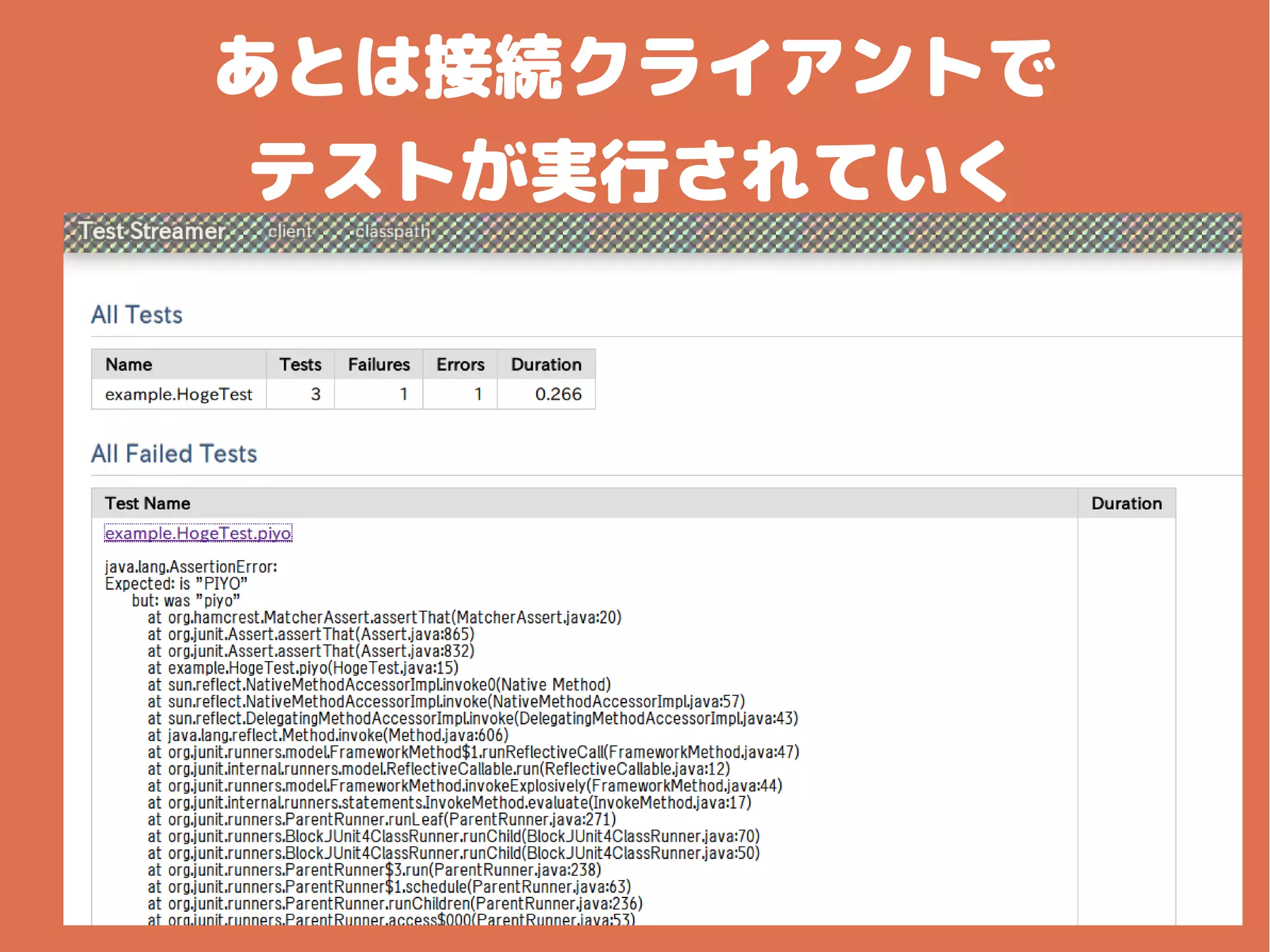
Task: Open the classpath nav item
Action: coord(393,232)
